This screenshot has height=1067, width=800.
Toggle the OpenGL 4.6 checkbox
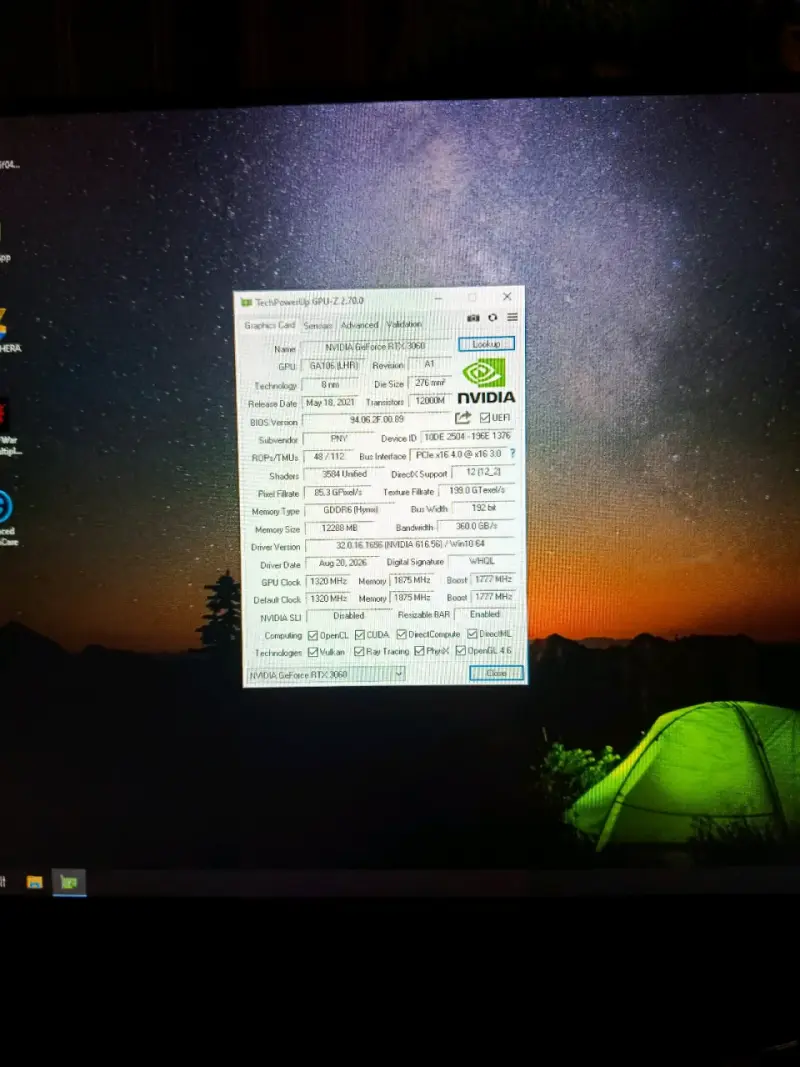point(461,651)
